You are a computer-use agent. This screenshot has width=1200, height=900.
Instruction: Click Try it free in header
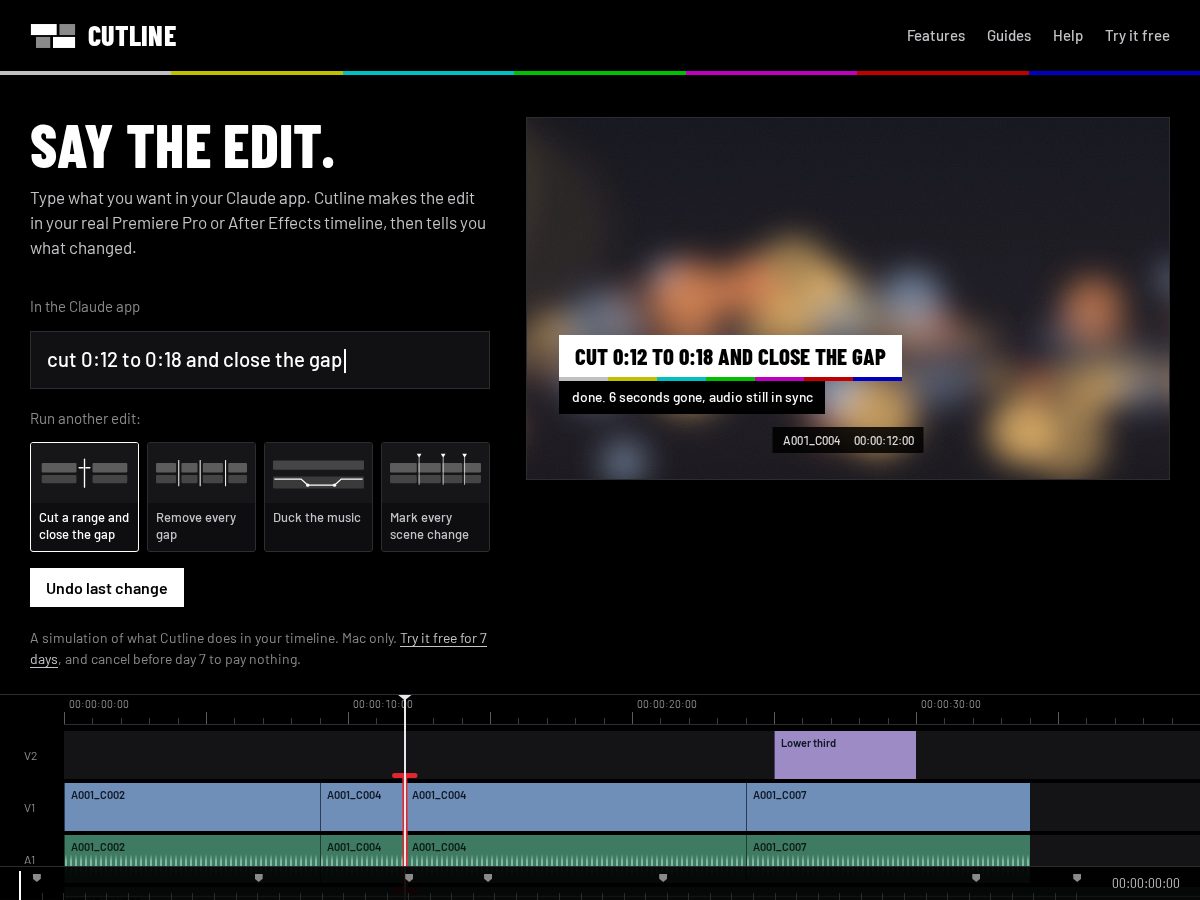(1137, 36)
